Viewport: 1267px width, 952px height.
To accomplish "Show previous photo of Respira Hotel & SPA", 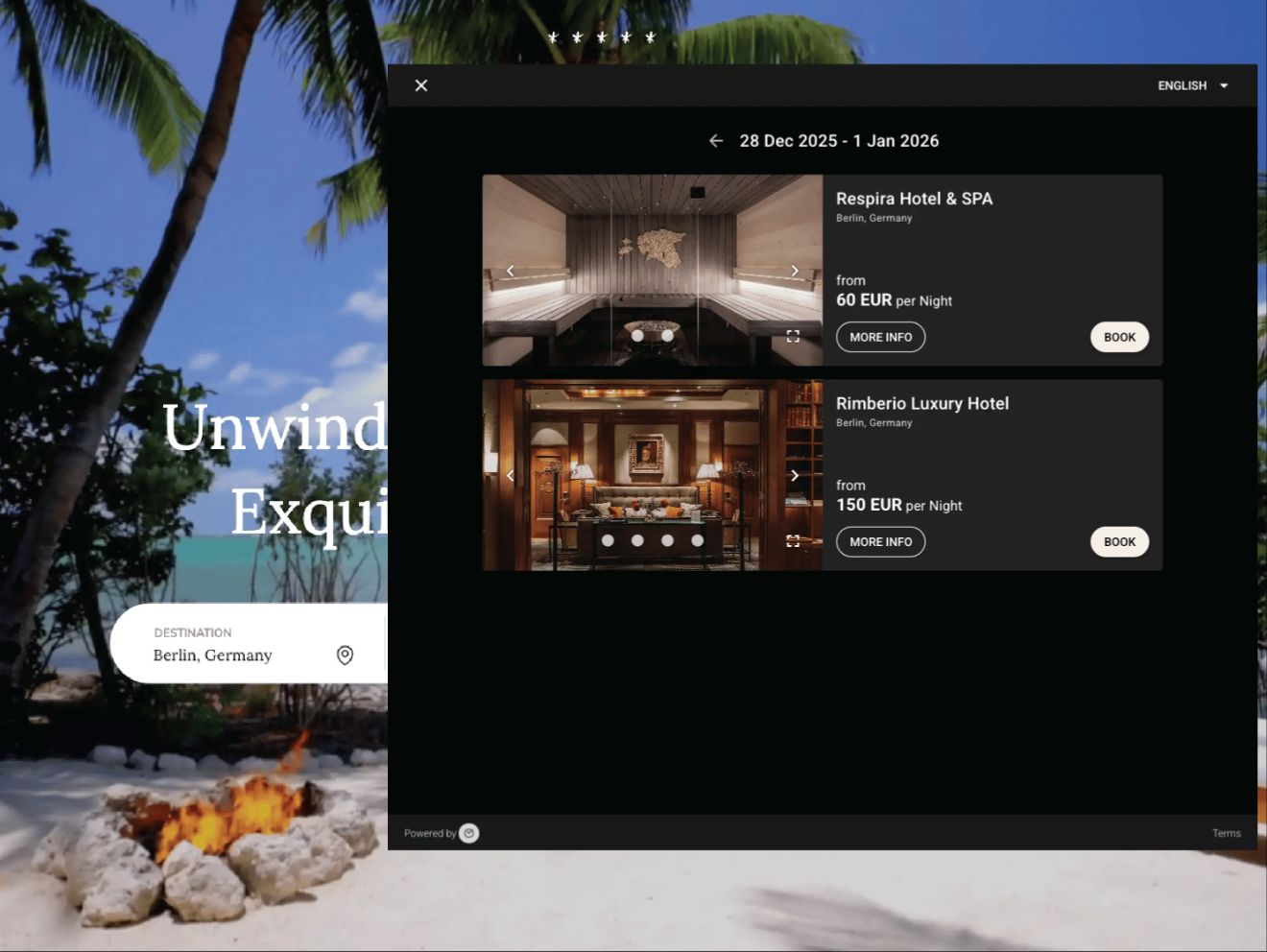I will click(510, 271).
